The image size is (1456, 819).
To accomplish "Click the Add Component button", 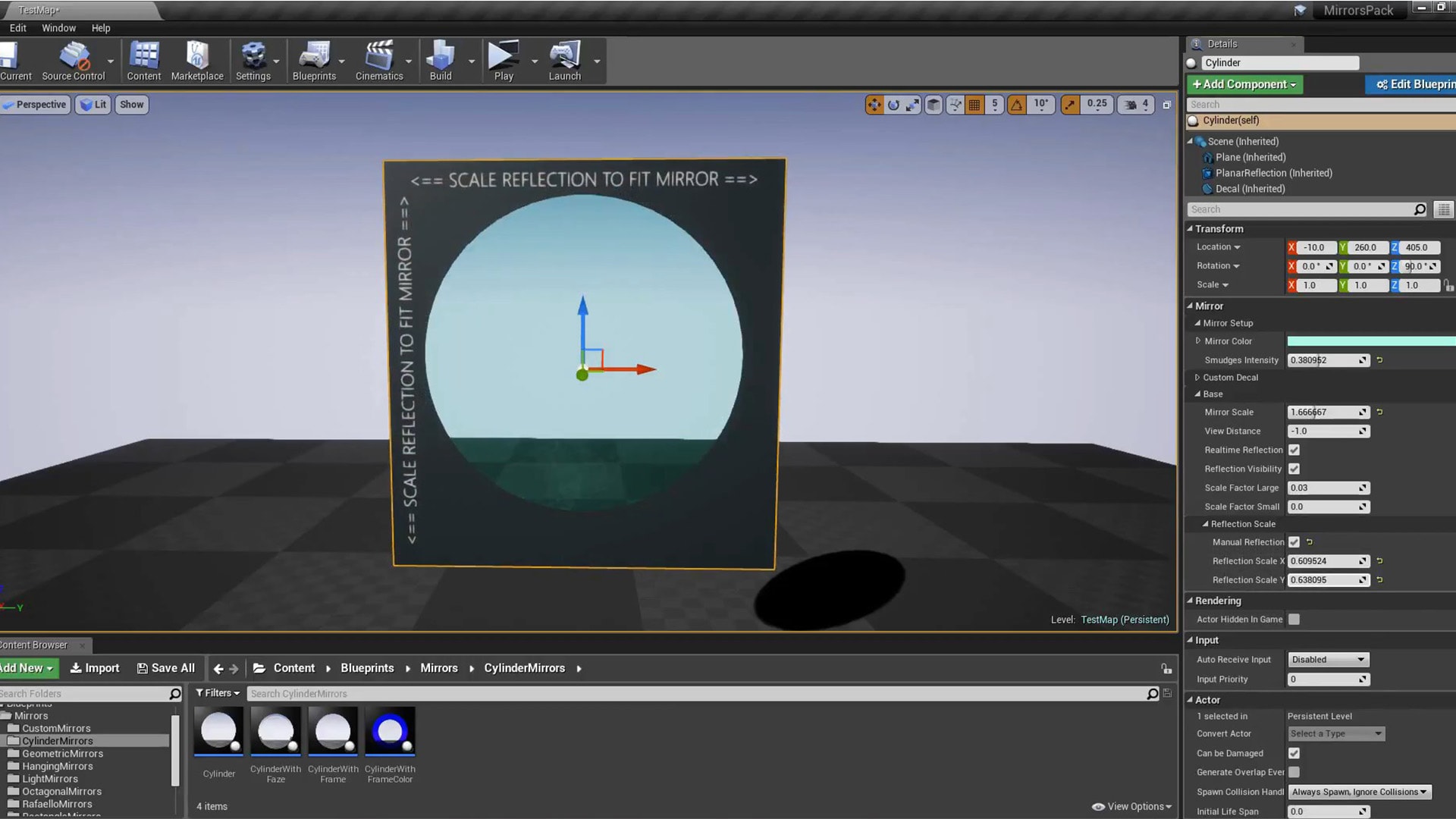I will pyautogui.click(x=1243, y=84).
